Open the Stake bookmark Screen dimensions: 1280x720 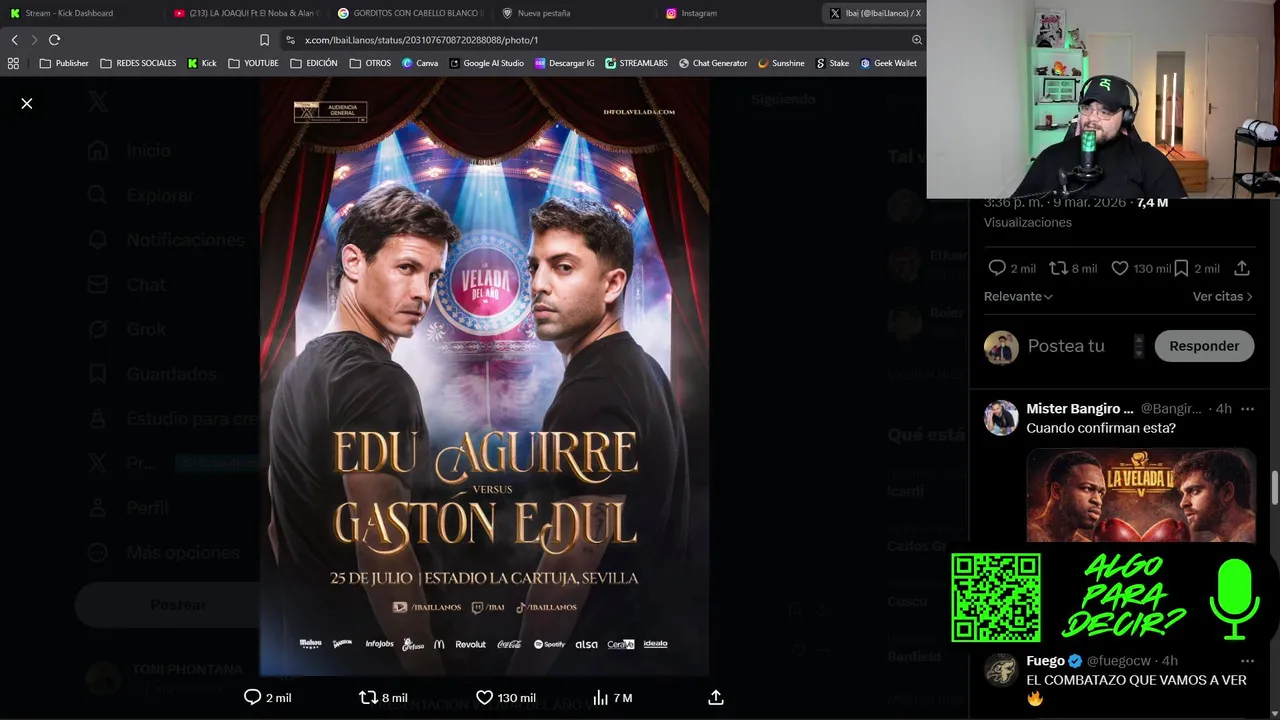point(832,63)
